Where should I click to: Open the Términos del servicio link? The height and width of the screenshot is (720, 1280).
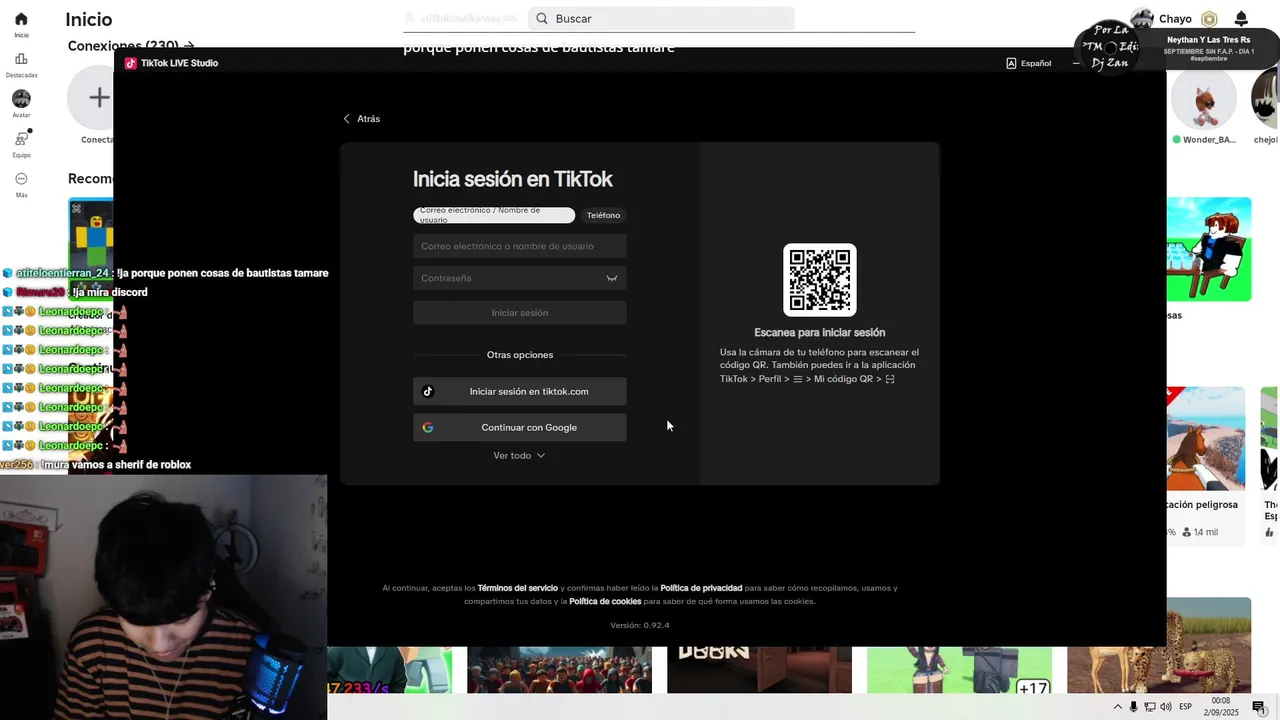pyautogui.click(x=517, y=588)
